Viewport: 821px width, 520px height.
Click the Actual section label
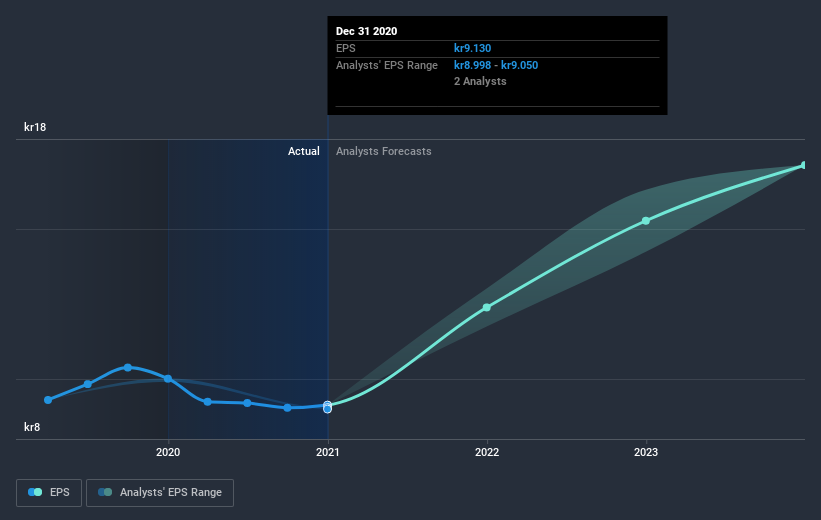304,151
